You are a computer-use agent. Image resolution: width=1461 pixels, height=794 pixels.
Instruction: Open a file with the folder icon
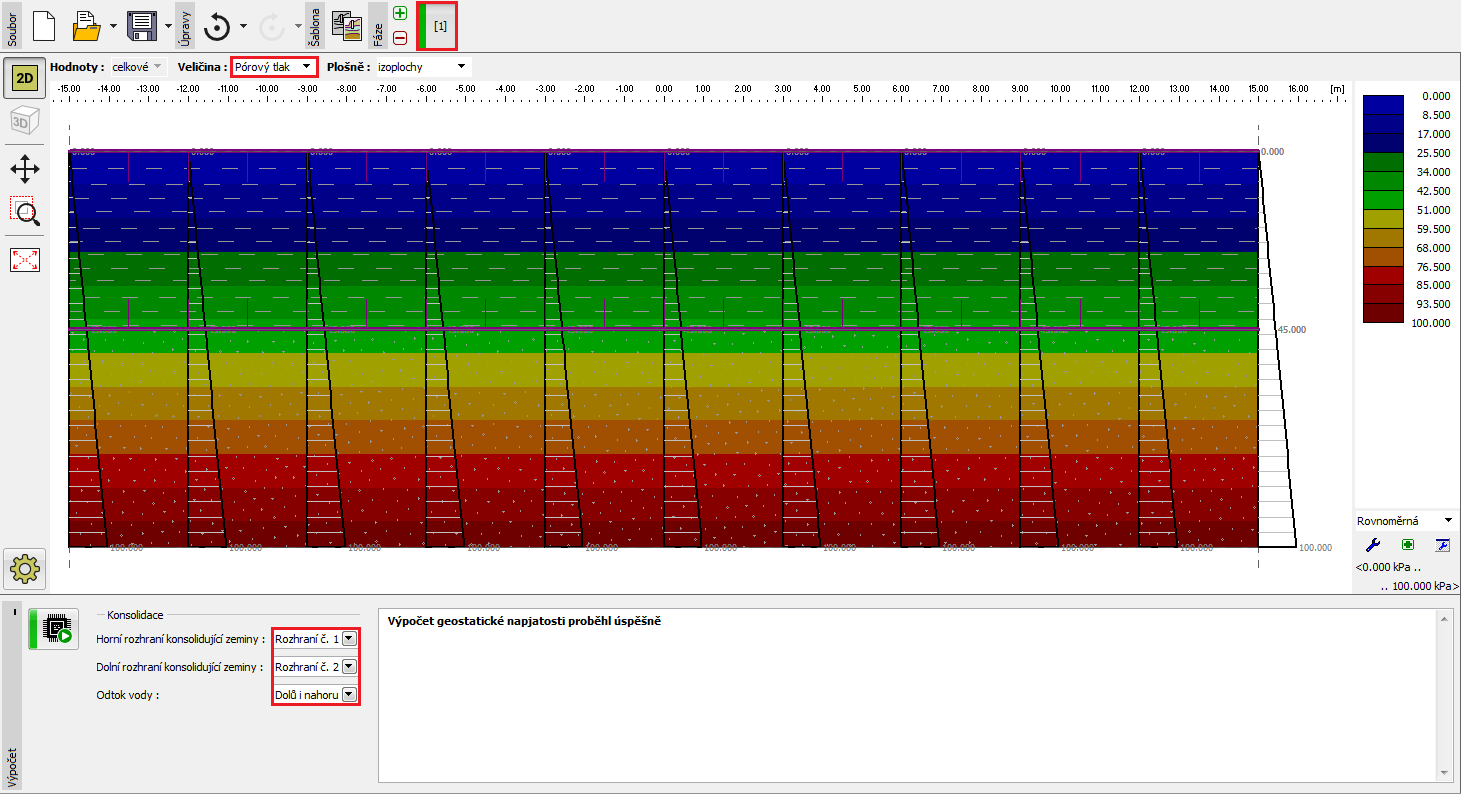coord(87,26)
